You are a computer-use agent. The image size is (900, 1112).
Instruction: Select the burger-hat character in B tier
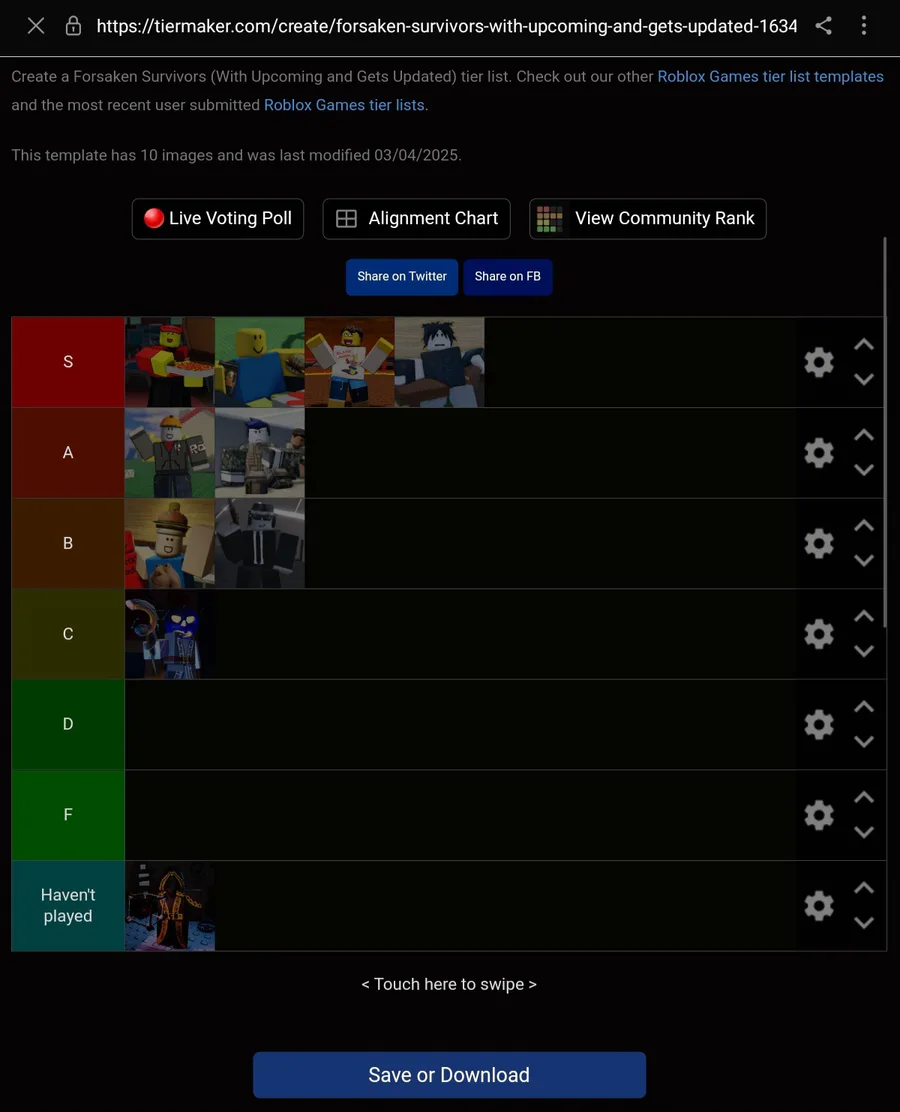click(170, 543)
